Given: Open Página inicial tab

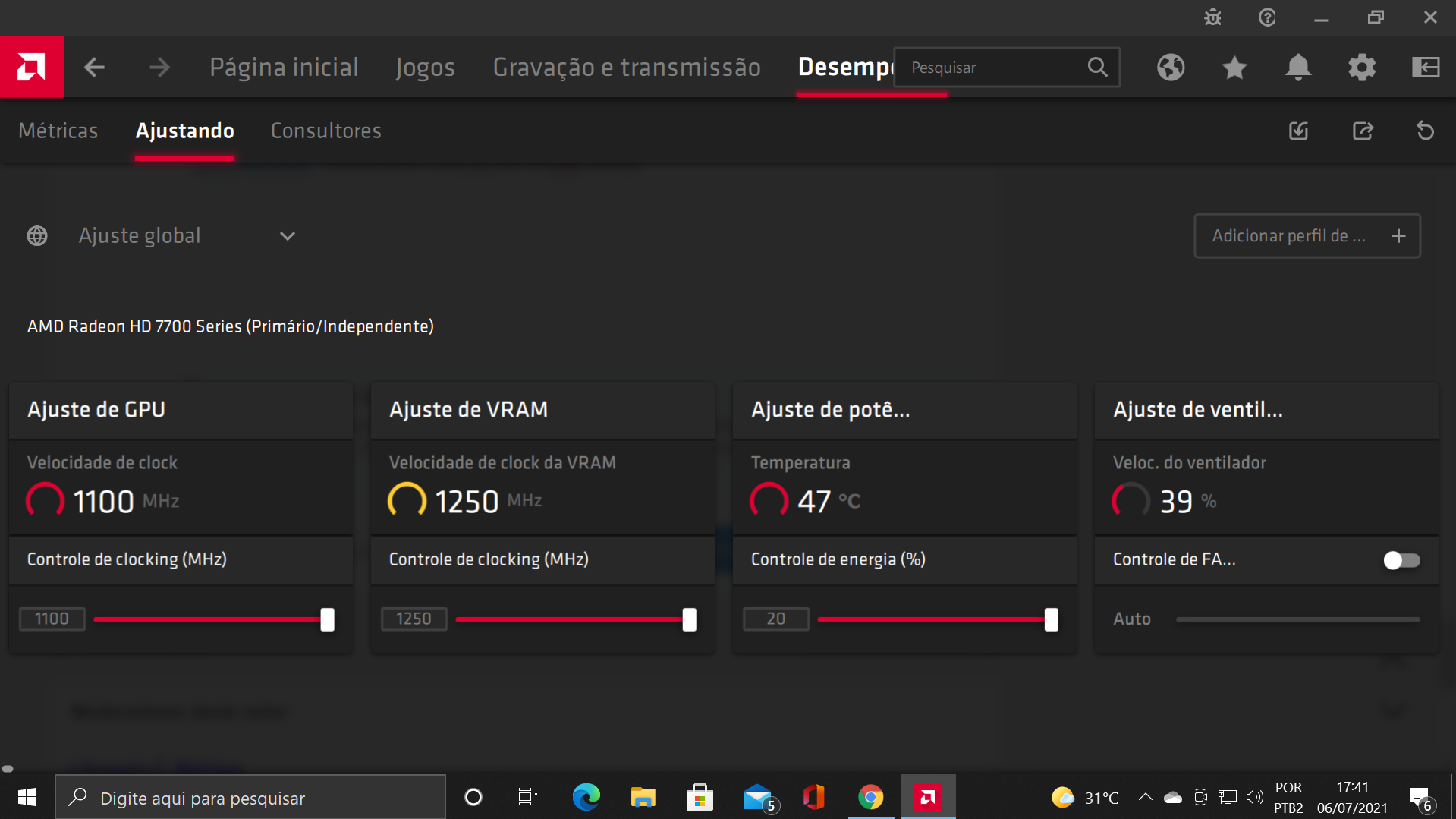Looking at the screenshot, I should 284,68.
